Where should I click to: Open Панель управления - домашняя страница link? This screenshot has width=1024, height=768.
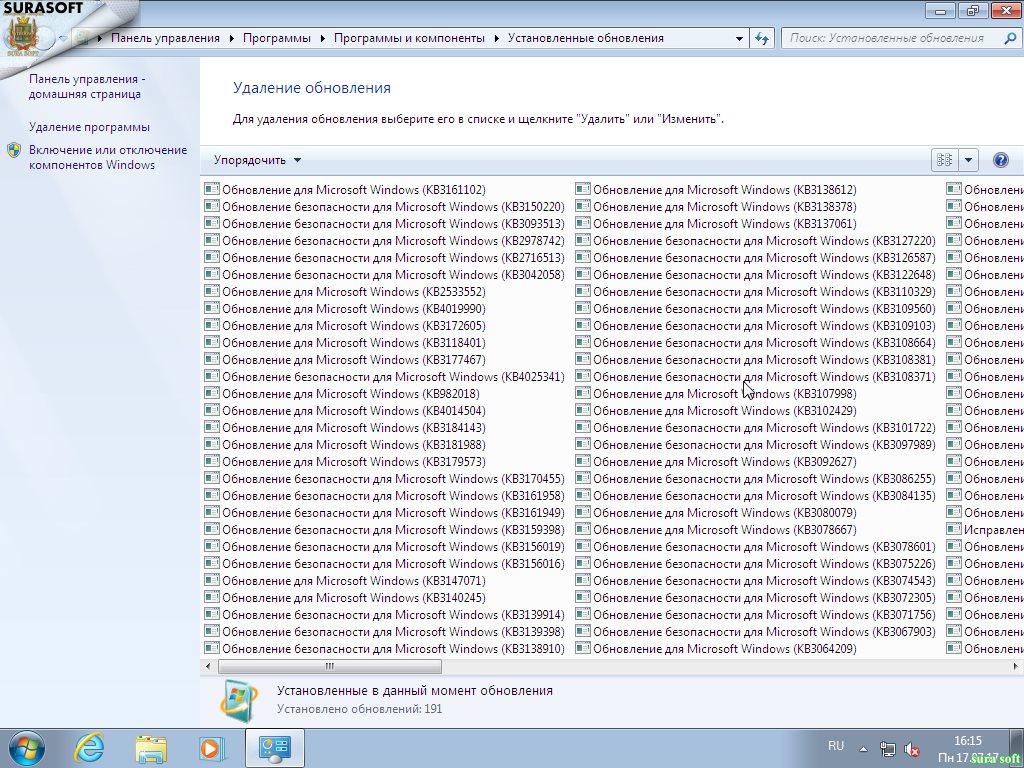click(x=87, y=86)
